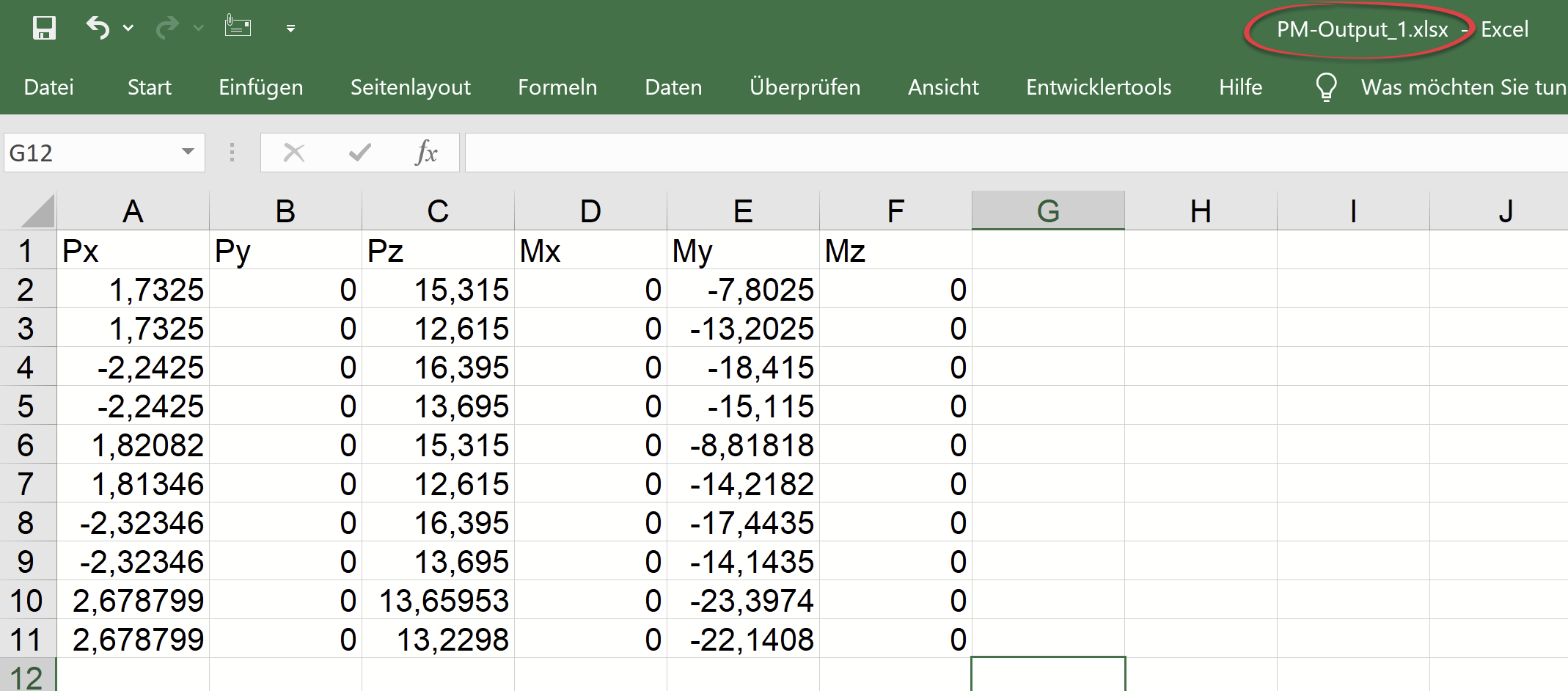Open the Überprüfen ribbon tab
Image resolution: width=1568 pixels, height=691 pixels.
click(805, 87)
